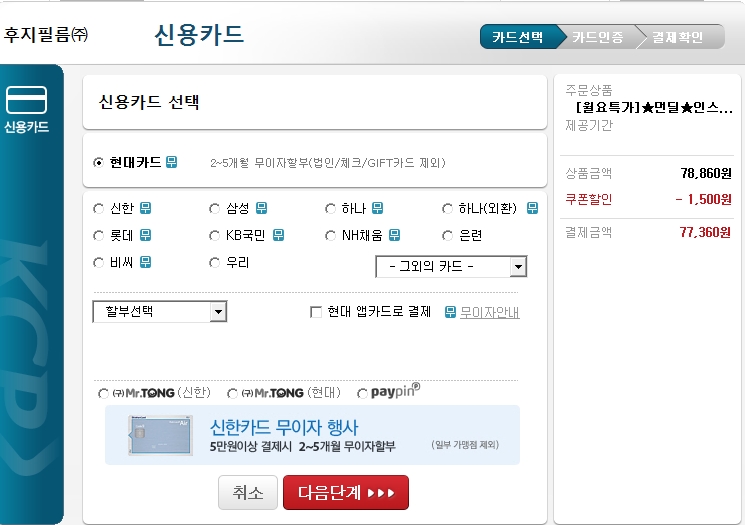Click the 취소 cancel button
Image resolution: width=745 pixels, height=525 pixels.
pyautogui.click(x=248, y=493)
